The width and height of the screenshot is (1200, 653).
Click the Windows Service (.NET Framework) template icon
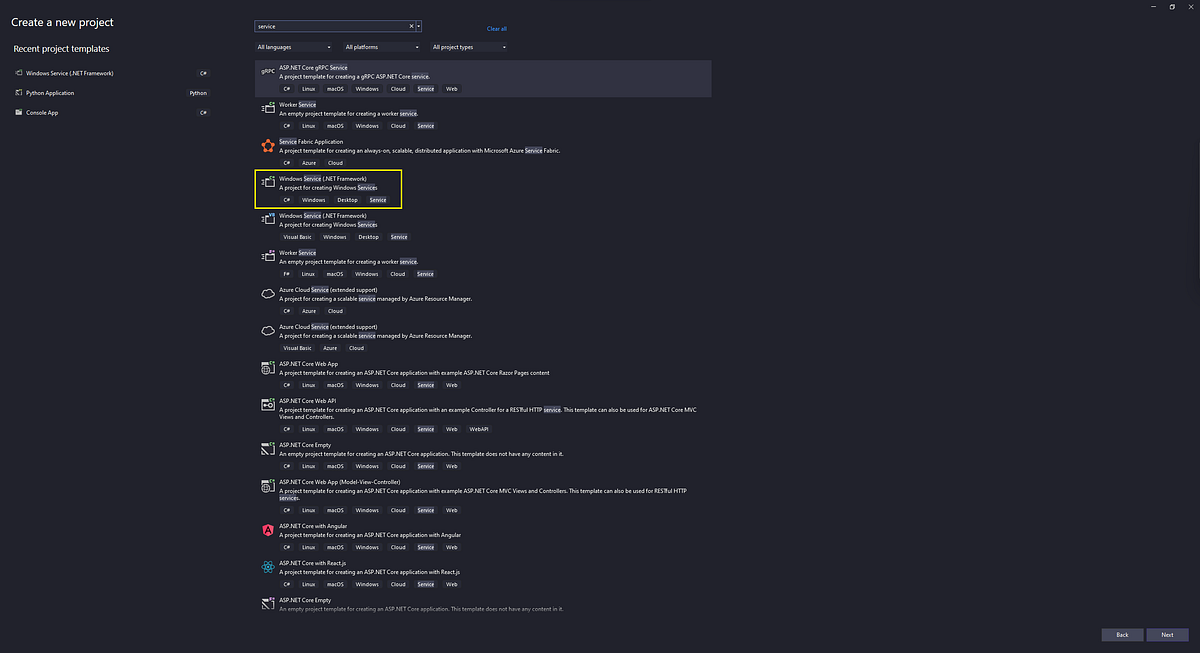coord(267,183)
